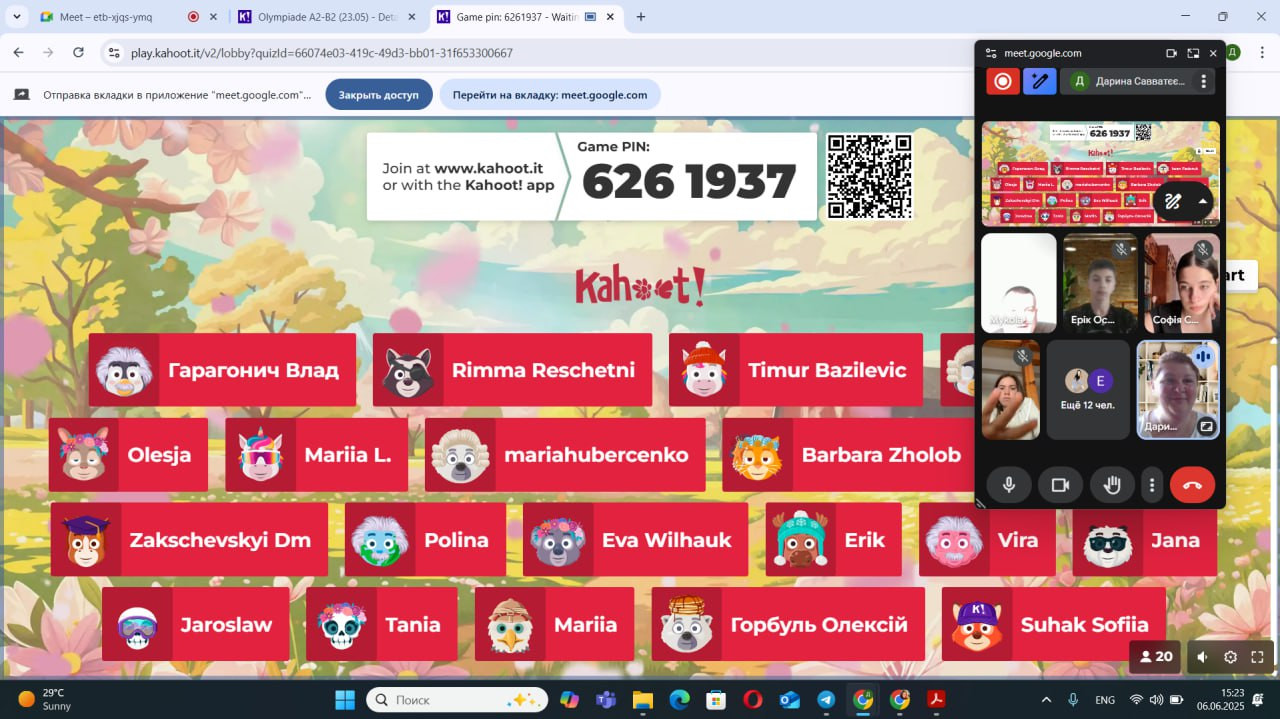The height and width of the screenshot is (719, 1280).
Task: Open the 'Ещё 12 чел.' participants tile
Action: 1088,389
